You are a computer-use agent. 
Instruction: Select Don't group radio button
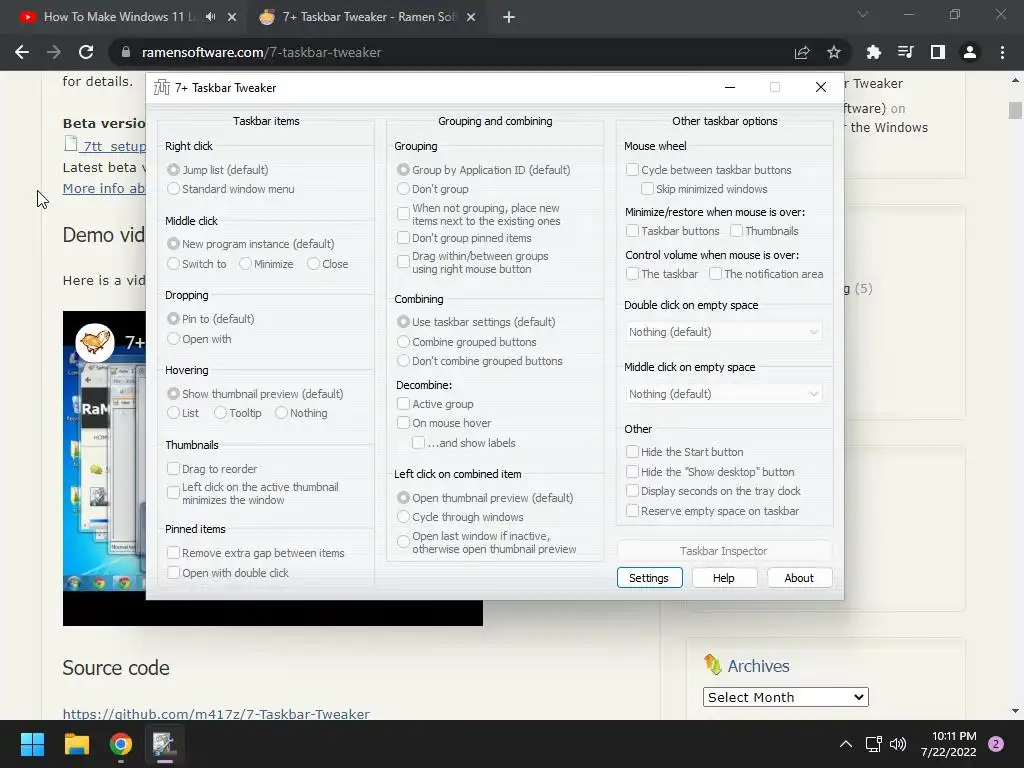point(433,189)
